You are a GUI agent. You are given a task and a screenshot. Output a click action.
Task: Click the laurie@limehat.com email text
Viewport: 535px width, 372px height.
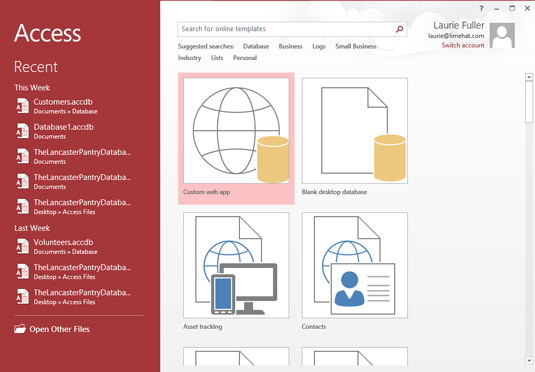click(456, 36)
